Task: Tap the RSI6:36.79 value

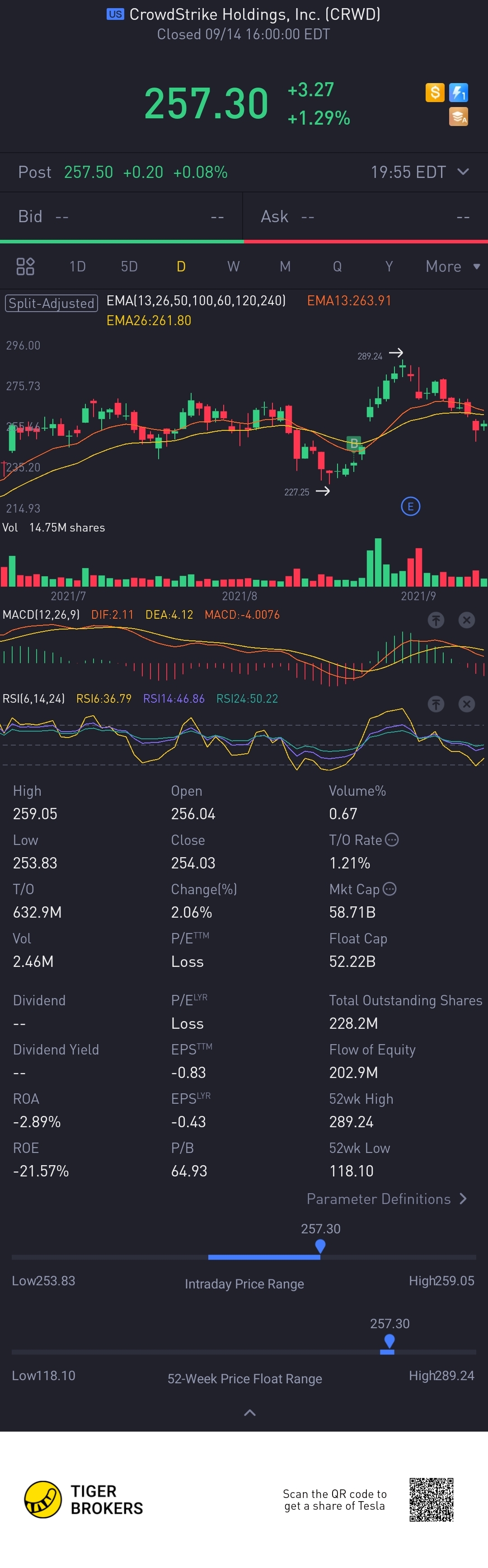Action: point(103,698)
